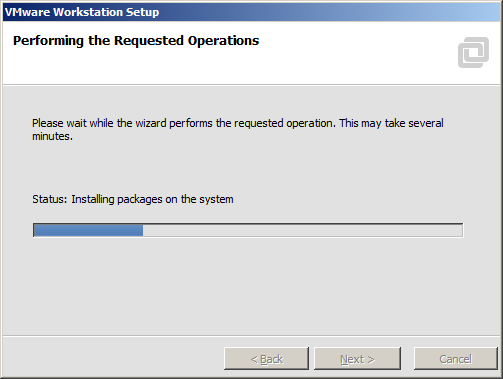
Task: Click 'This may take several' sentence
Action: (391, 123)
